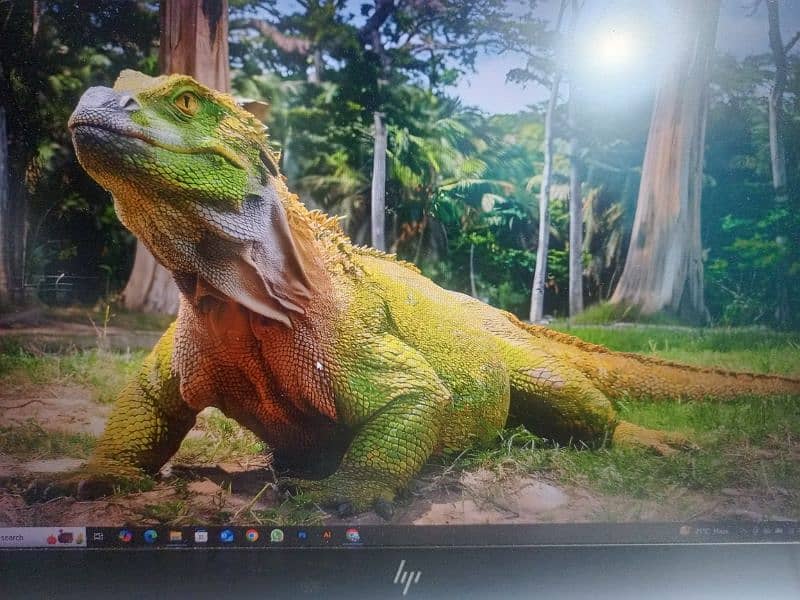Screen dimensions: 800x600
Task: Open the last Chrome icon on the taskbar
Action: point(352,535)
